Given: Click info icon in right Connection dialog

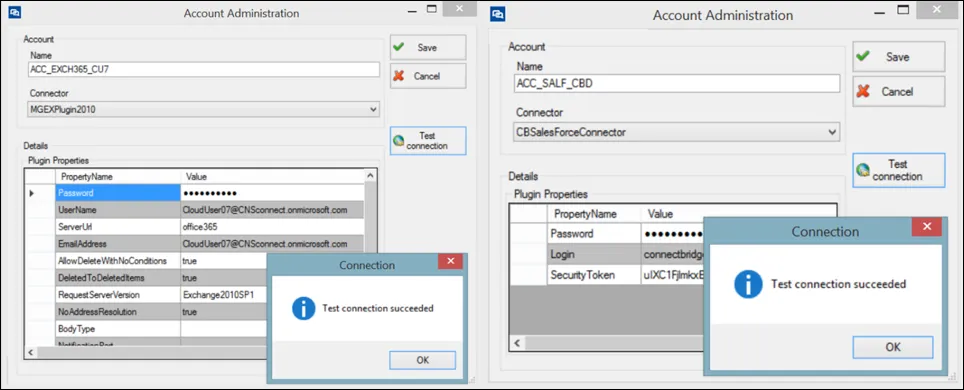Looking at the screenshot, I should pos(748,284).
